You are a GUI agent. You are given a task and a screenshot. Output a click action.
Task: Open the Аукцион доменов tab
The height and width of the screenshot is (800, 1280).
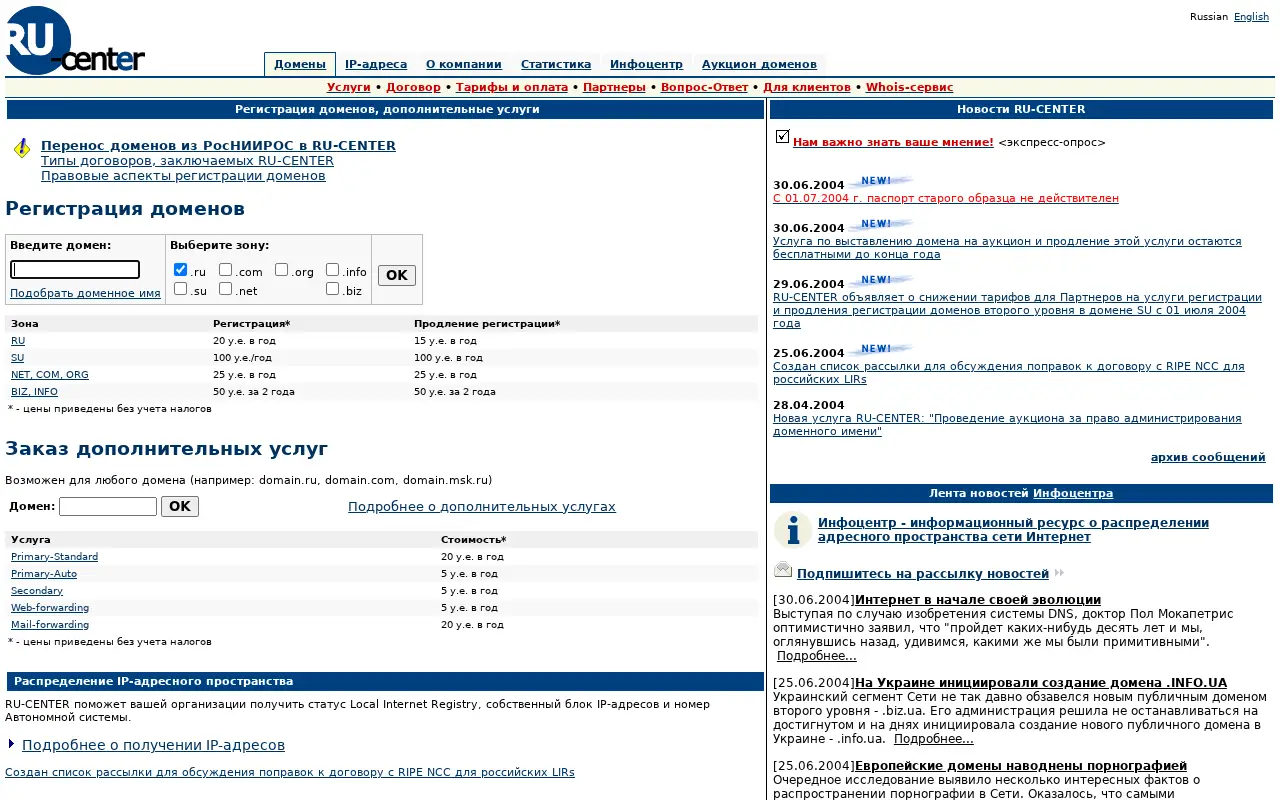pyautogui.click(x=759, y=64)
